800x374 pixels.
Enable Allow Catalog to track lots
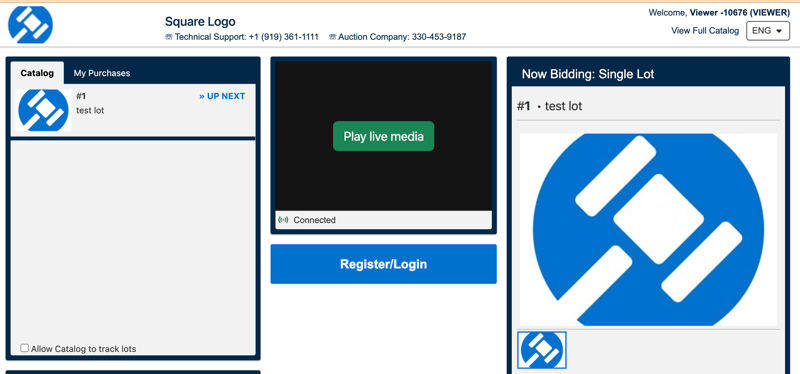(24, 348)
